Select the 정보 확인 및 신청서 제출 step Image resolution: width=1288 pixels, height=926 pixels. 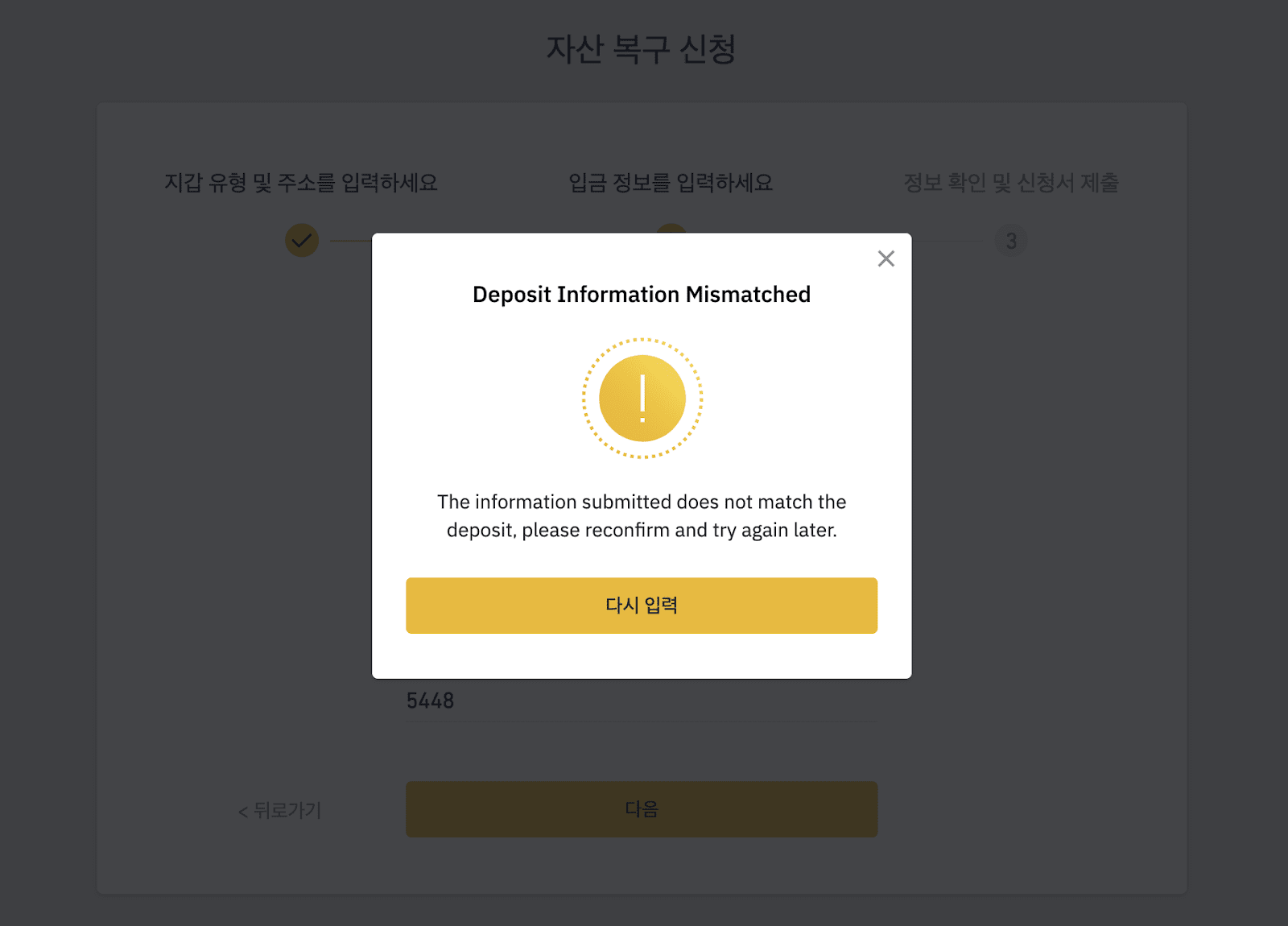pos(1011,183)
